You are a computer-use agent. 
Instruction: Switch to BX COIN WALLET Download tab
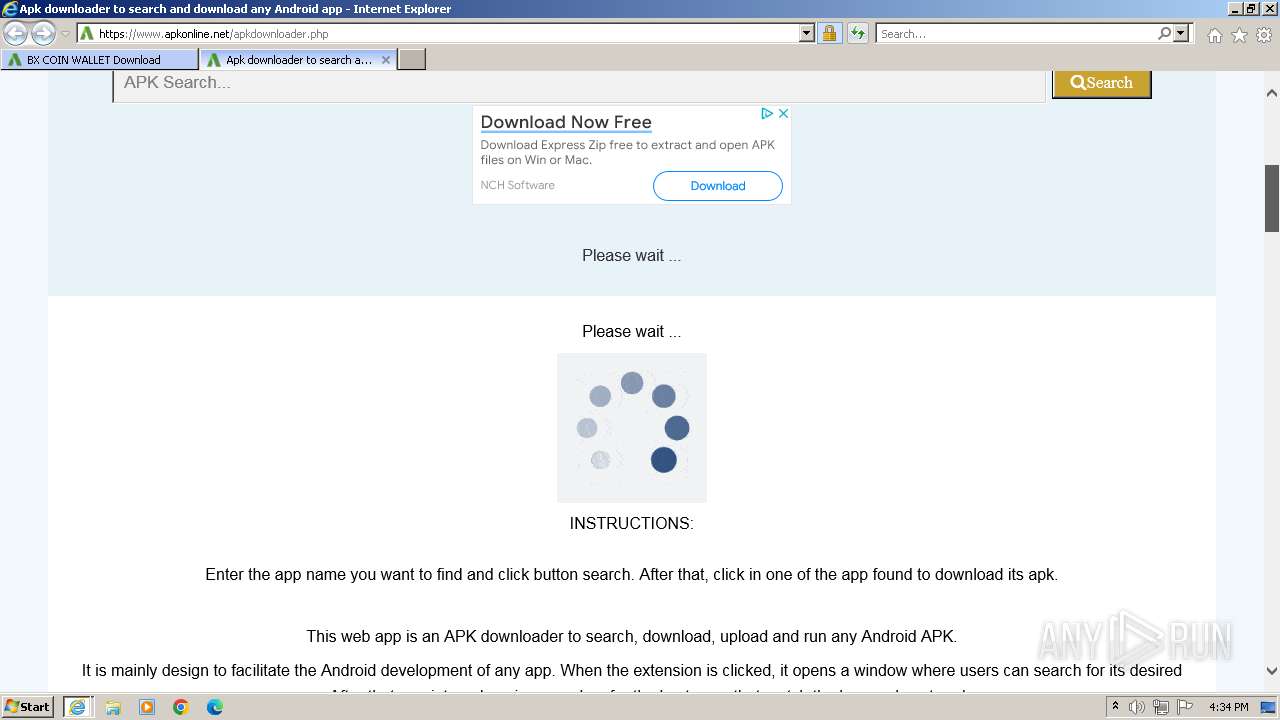100,60
